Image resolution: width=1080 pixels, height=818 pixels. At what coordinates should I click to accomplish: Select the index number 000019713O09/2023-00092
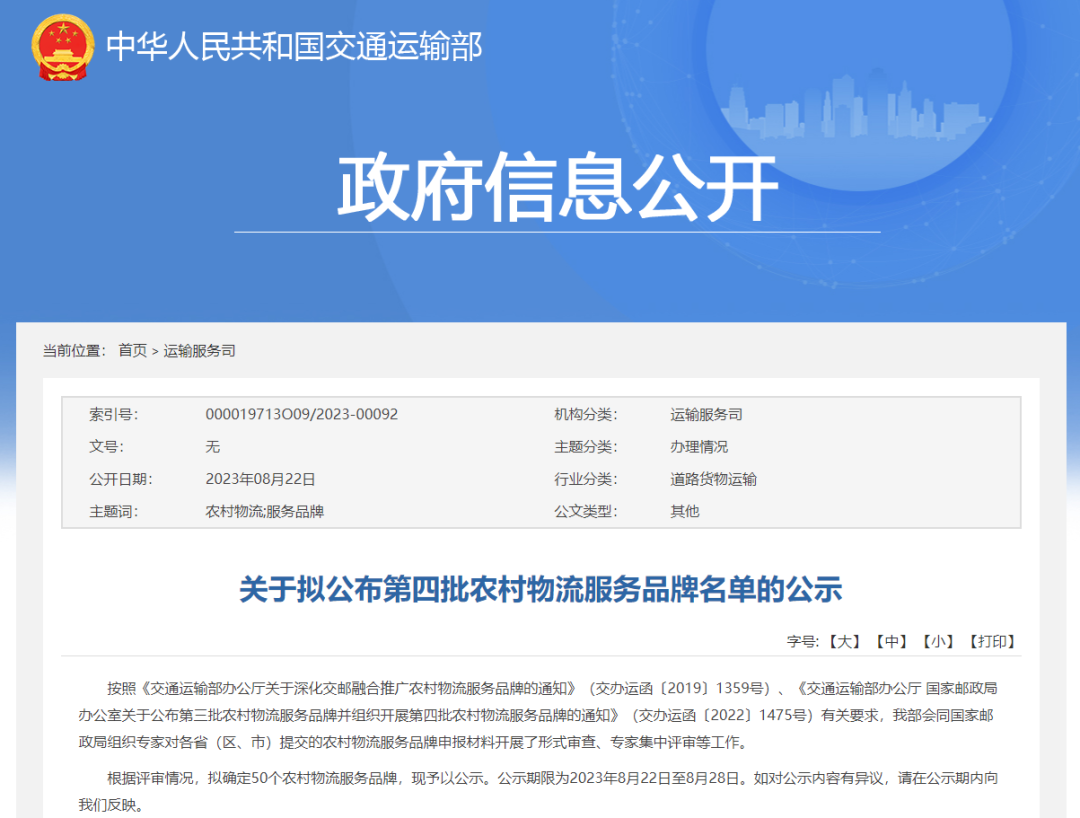(302, 415)
